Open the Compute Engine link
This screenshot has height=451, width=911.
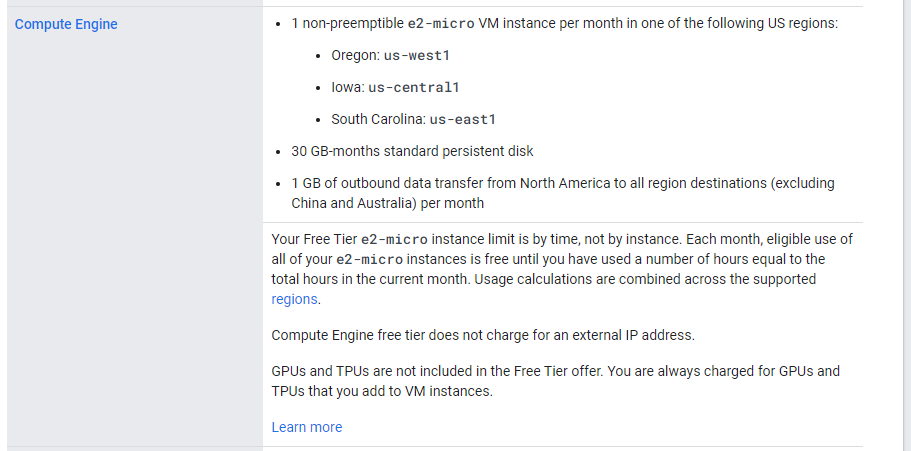66,24
